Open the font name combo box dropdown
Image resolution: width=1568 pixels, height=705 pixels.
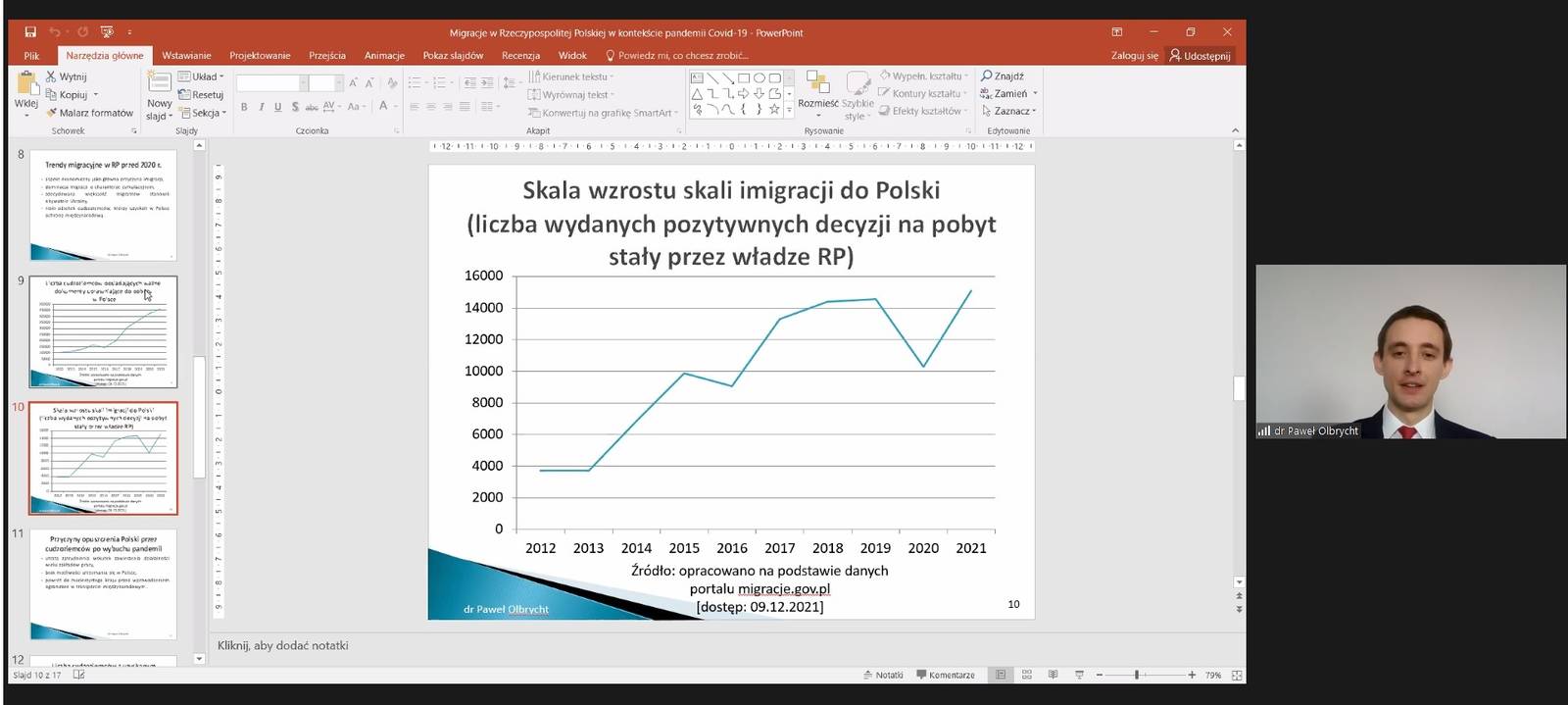(303, 83)
